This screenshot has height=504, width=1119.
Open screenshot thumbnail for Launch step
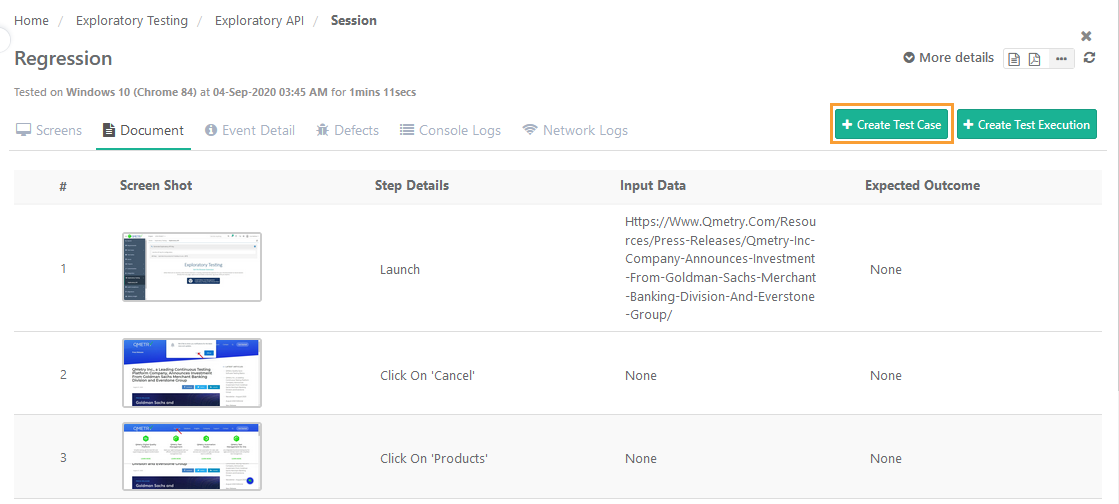coord(192,267)
